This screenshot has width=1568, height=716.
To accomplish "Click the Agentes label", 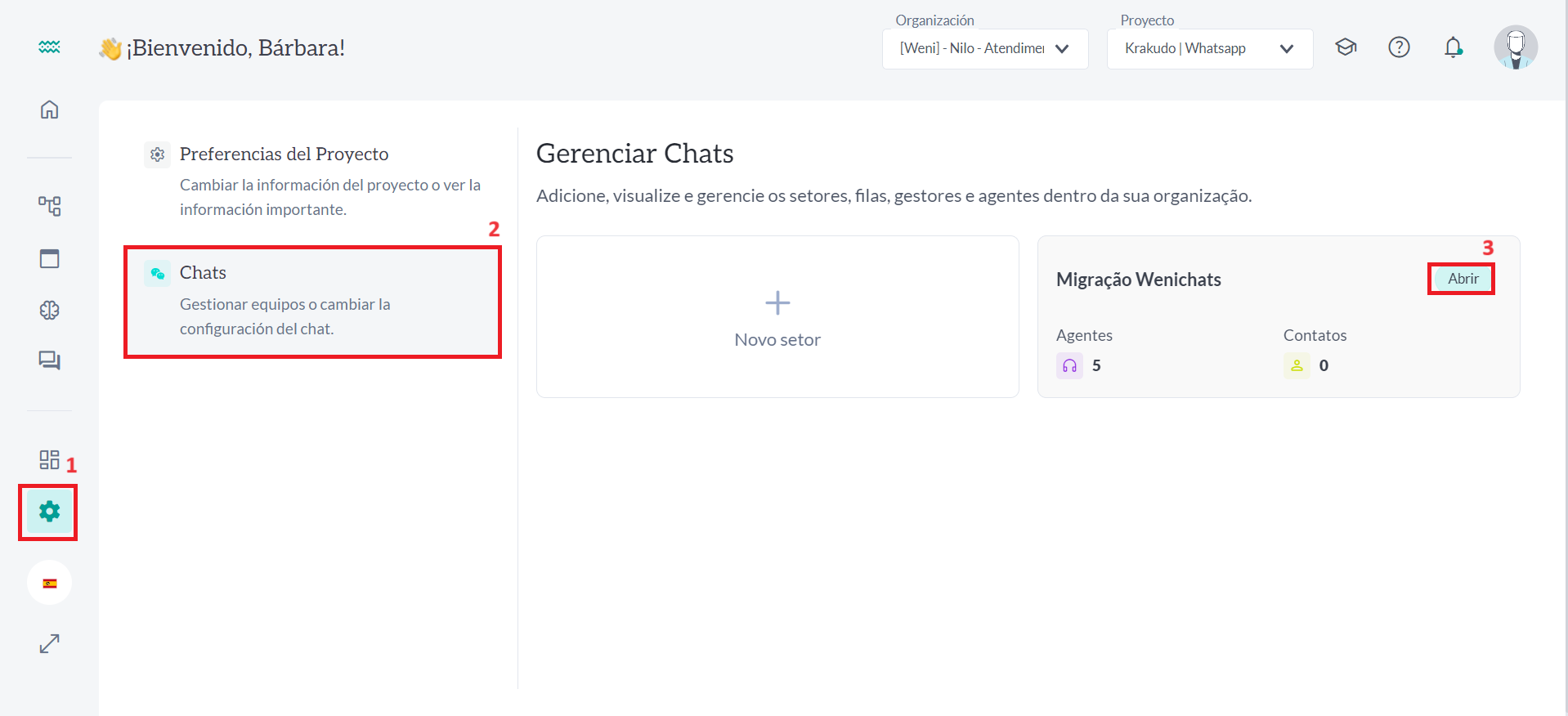I will (x=1084, y=335).
